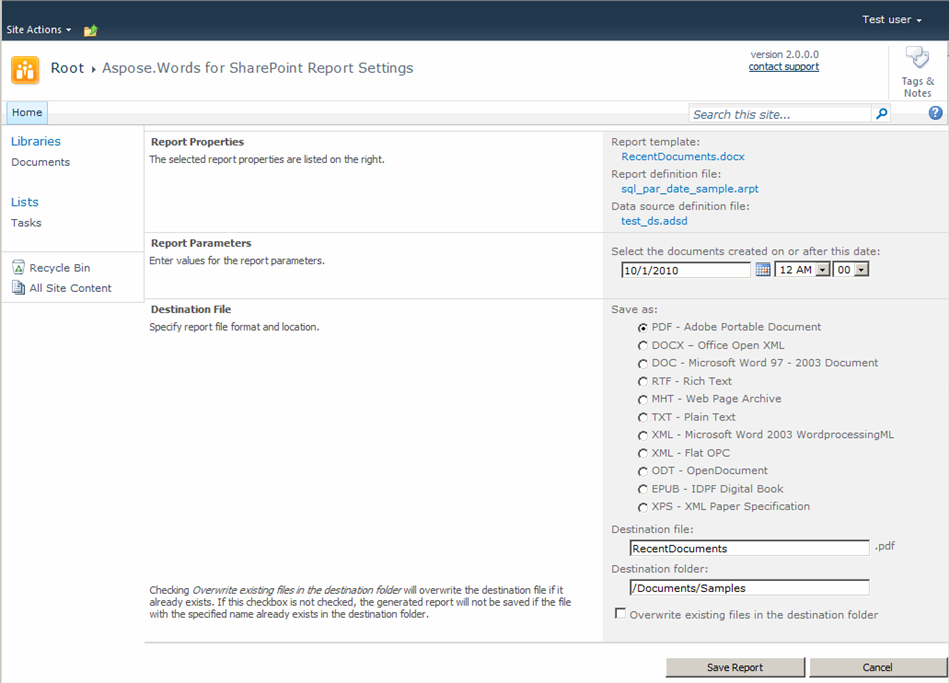Click the contact support link

[x=783, y=67]
